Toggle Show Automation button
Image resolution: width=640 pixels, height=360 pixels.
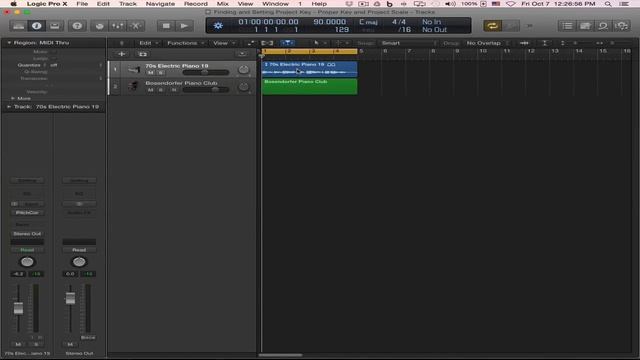250,43
